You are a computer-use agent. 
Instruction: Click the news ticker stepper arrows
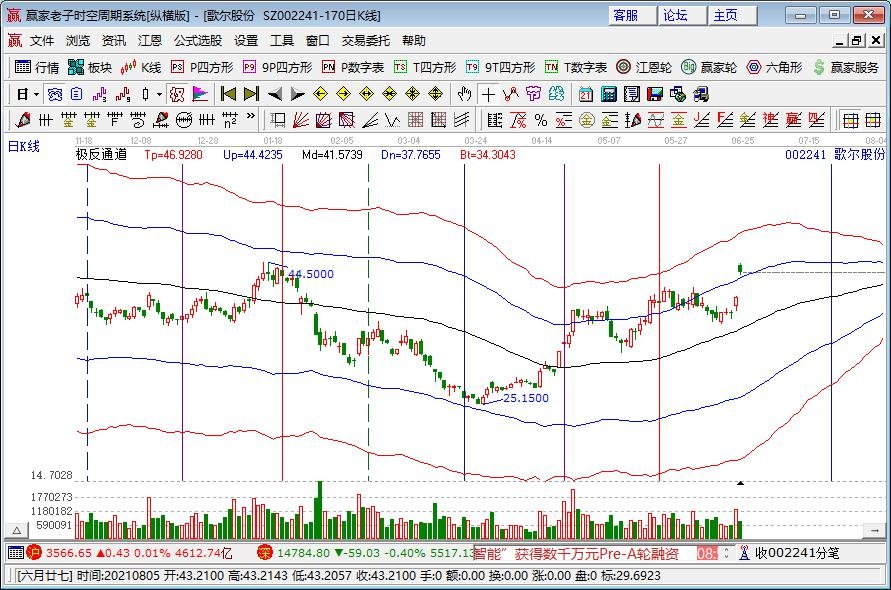click(726, 553)
